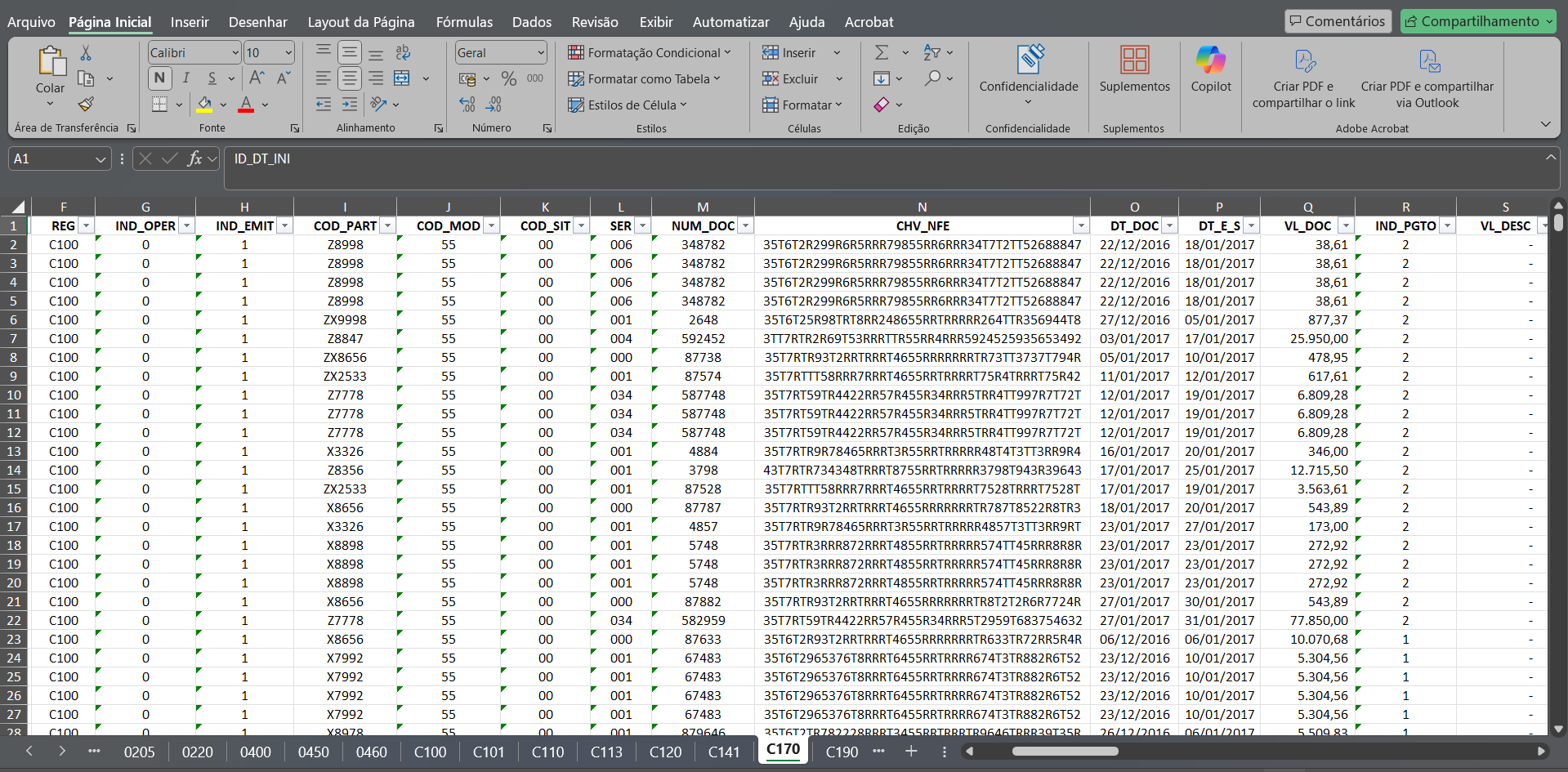Screen dimensions: 1568x772
Task: Open the Geral number format dropdown
Action: coord(539,51)
